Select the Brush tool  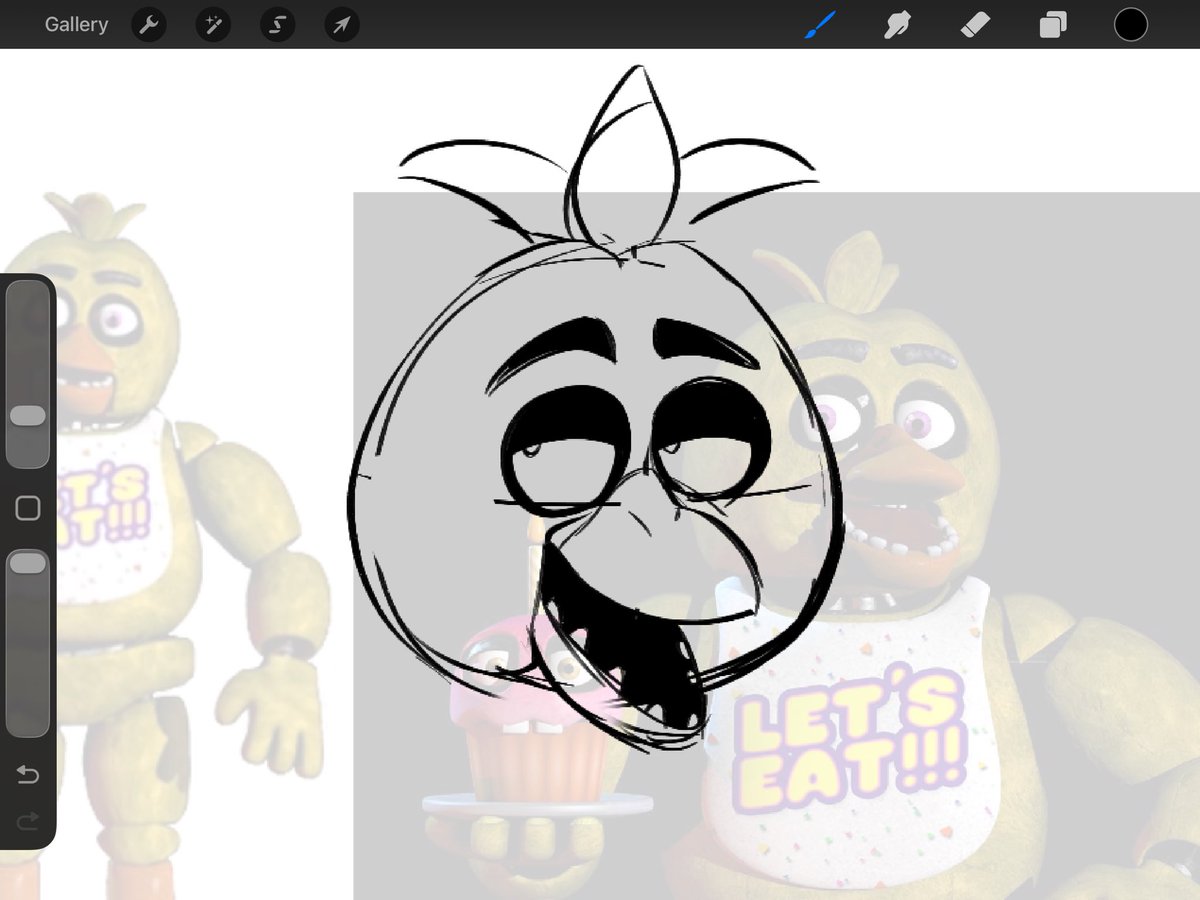[x=820, y=25]
